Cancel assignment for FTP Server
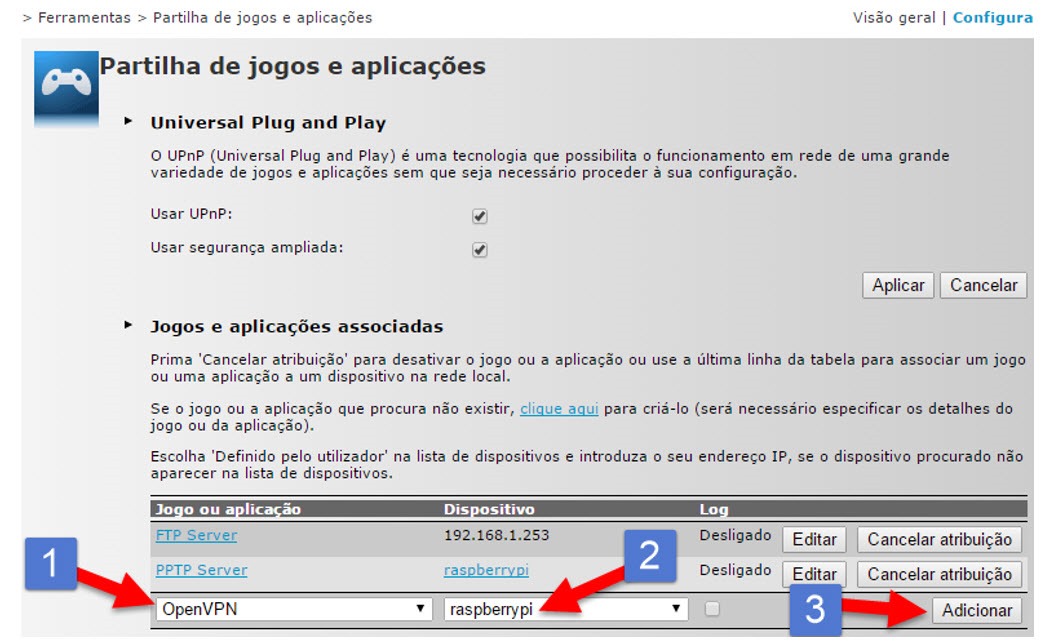The height and width of the screenshot is (644, 1043). pyautogui.click(x=939, y=539)
